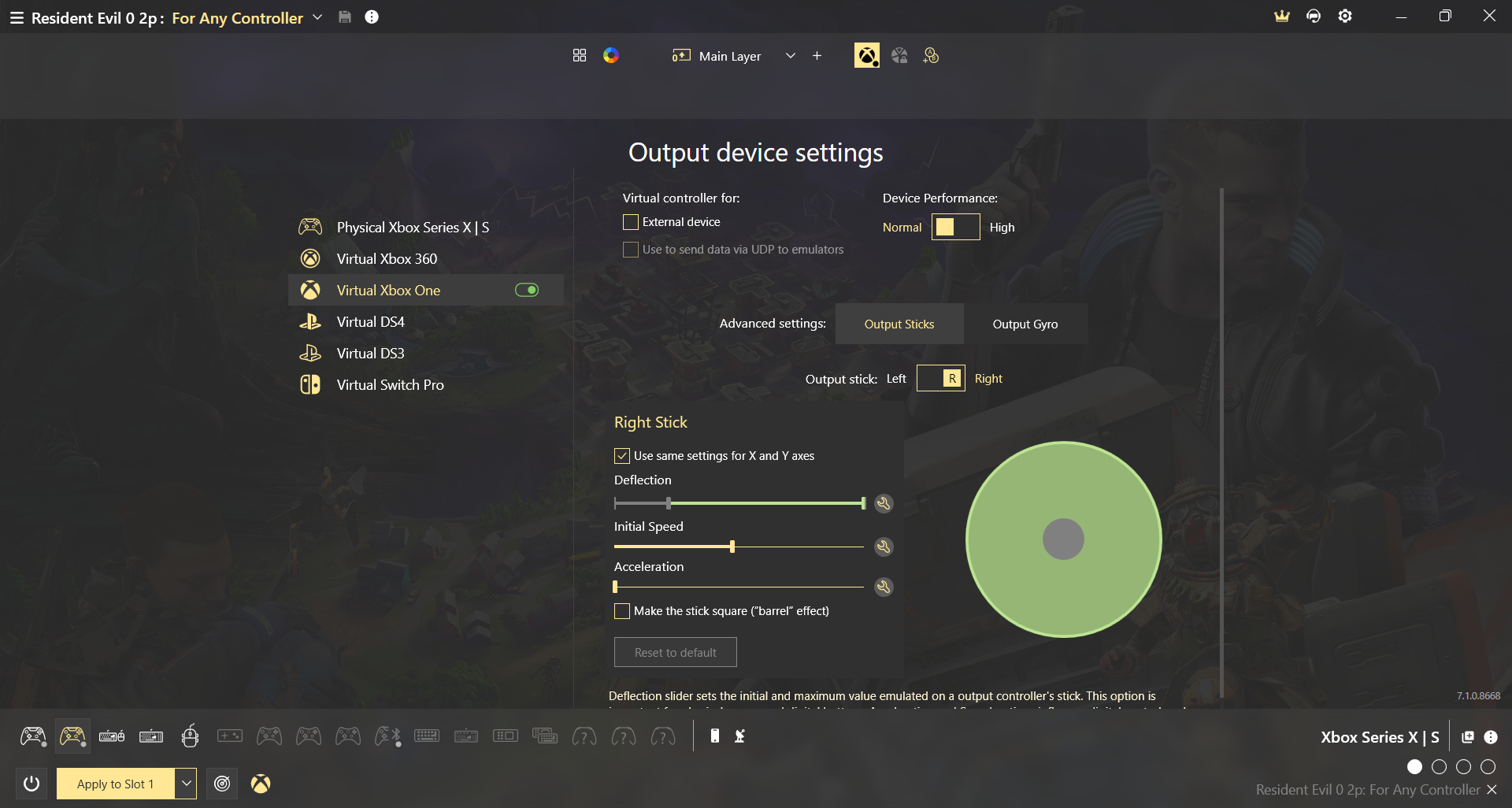The image size is (1512, 808).
Task: Select Physical Xbox Series X | S
Action: click(x=425, y=228)
